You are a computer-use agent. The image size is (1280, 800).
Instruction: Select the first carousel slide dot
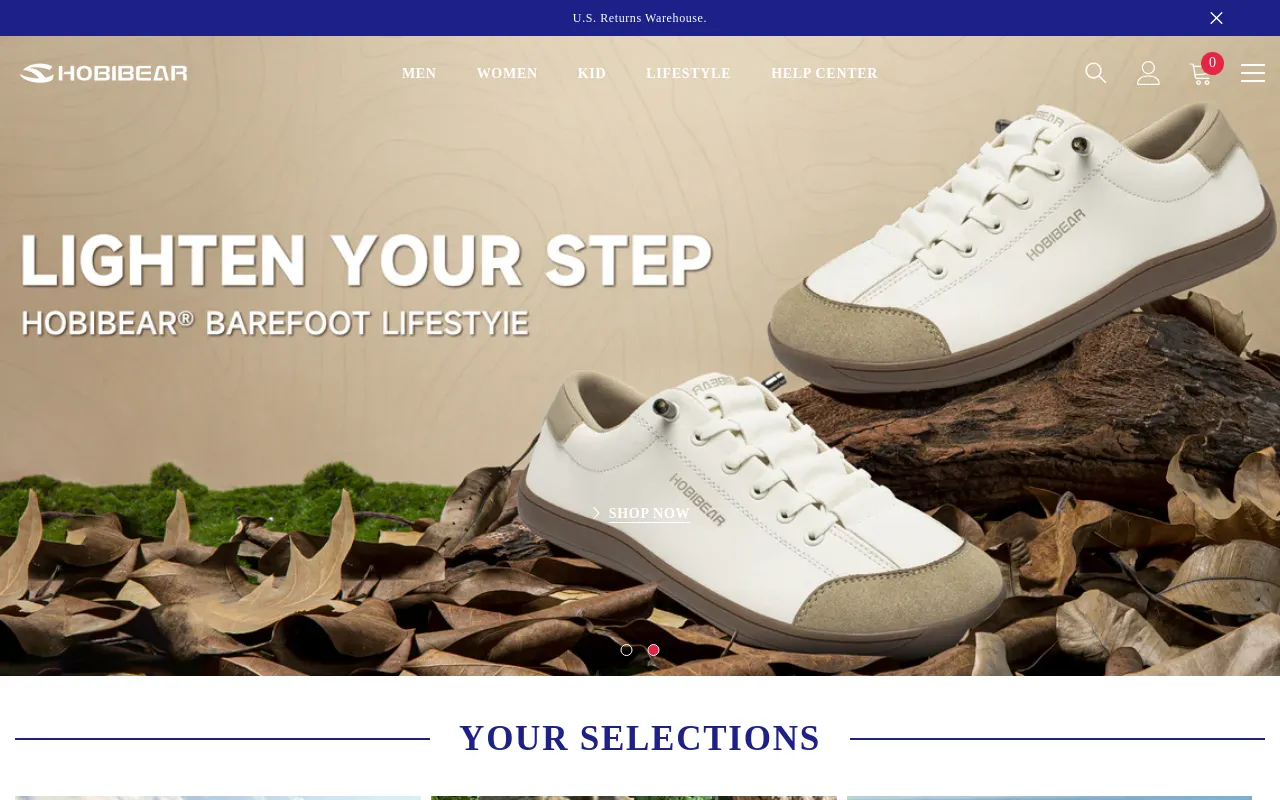627,650
